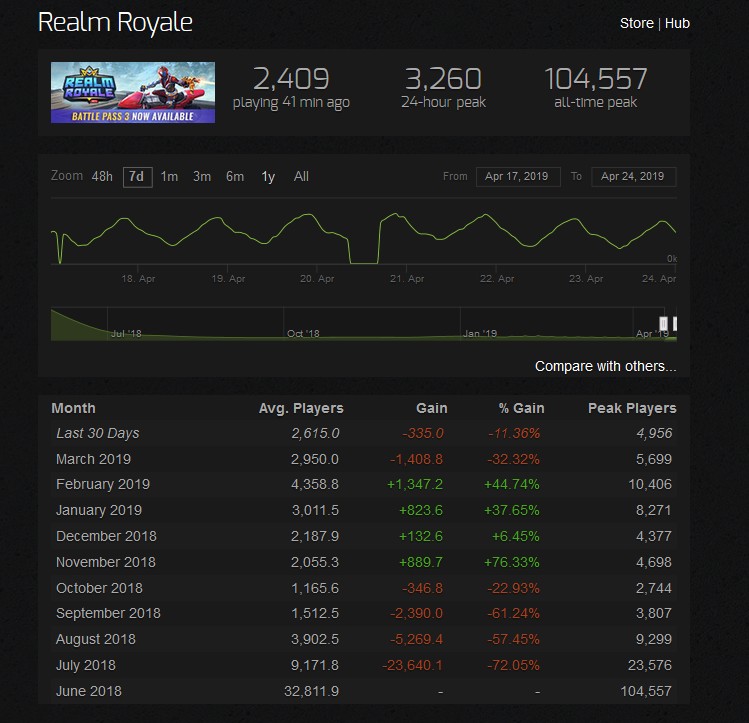The height and width of the screenshot is (723, 749).
Task: Select the March 2019 row label
Action: (x=93, y=459)
